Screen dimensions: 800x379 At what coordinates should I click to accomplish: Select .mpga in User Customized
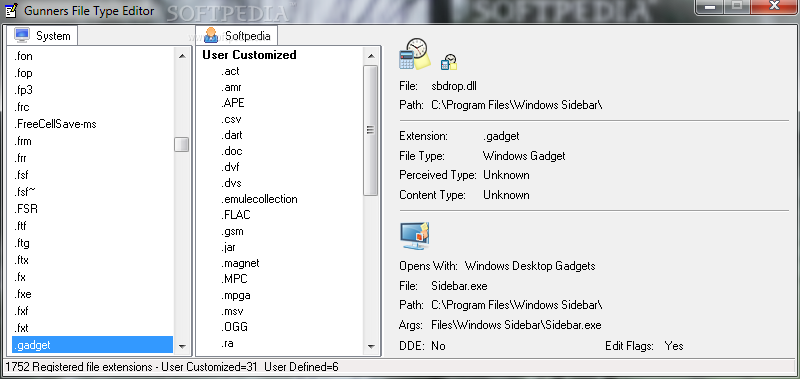point(236,295)
